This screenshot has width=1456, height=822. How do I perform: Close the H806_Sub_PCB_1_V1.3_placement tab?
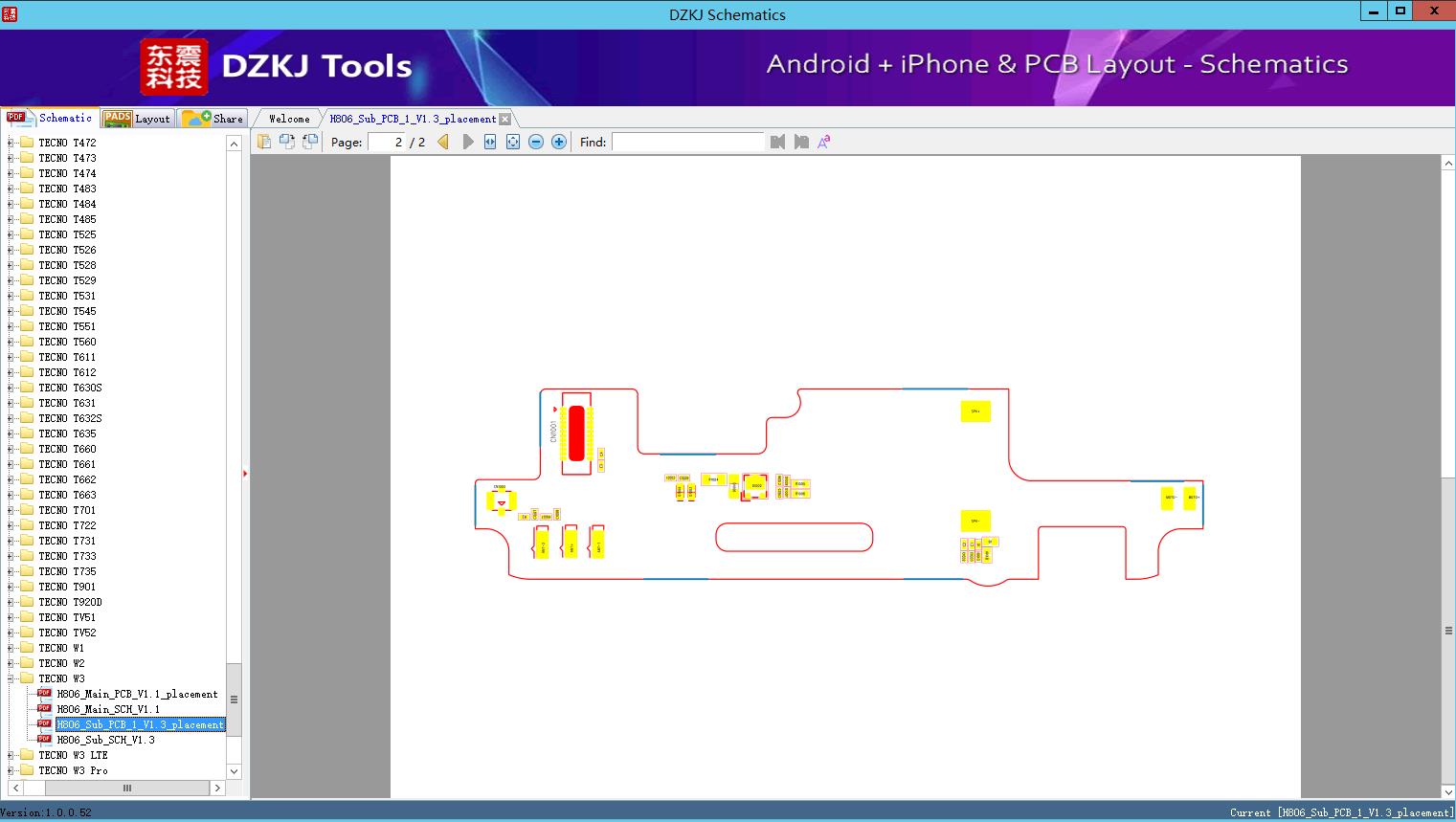coord(504,119)
